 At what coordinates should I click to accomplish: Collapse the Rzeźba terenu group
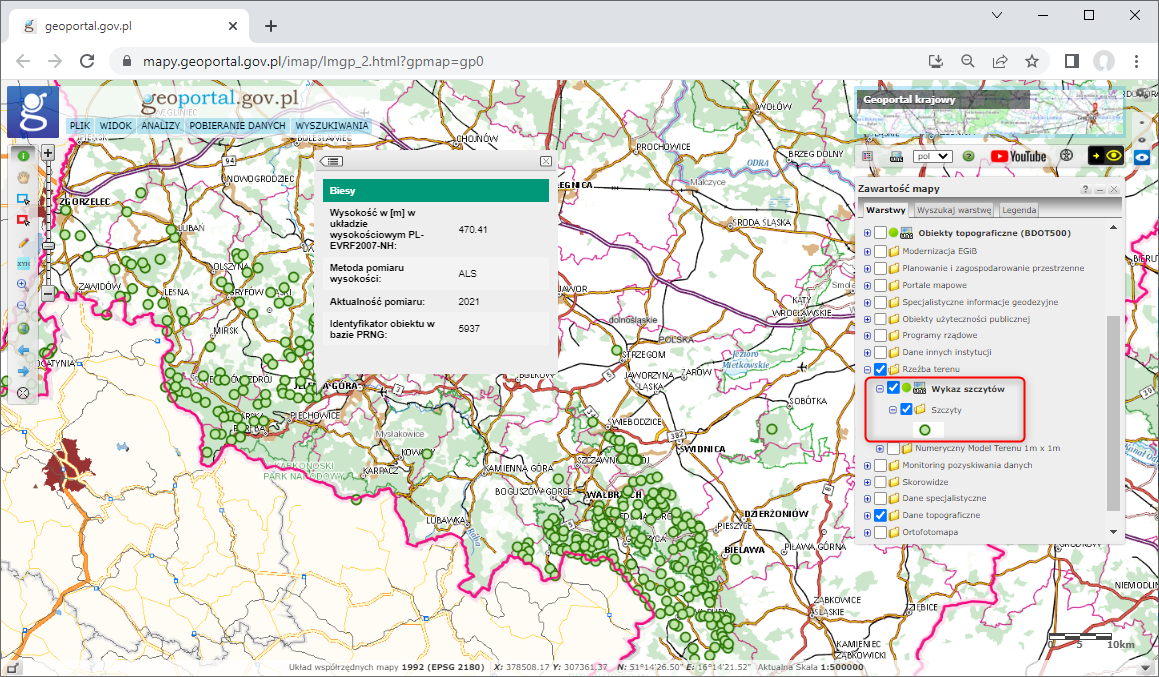click(x=867, y=369)
